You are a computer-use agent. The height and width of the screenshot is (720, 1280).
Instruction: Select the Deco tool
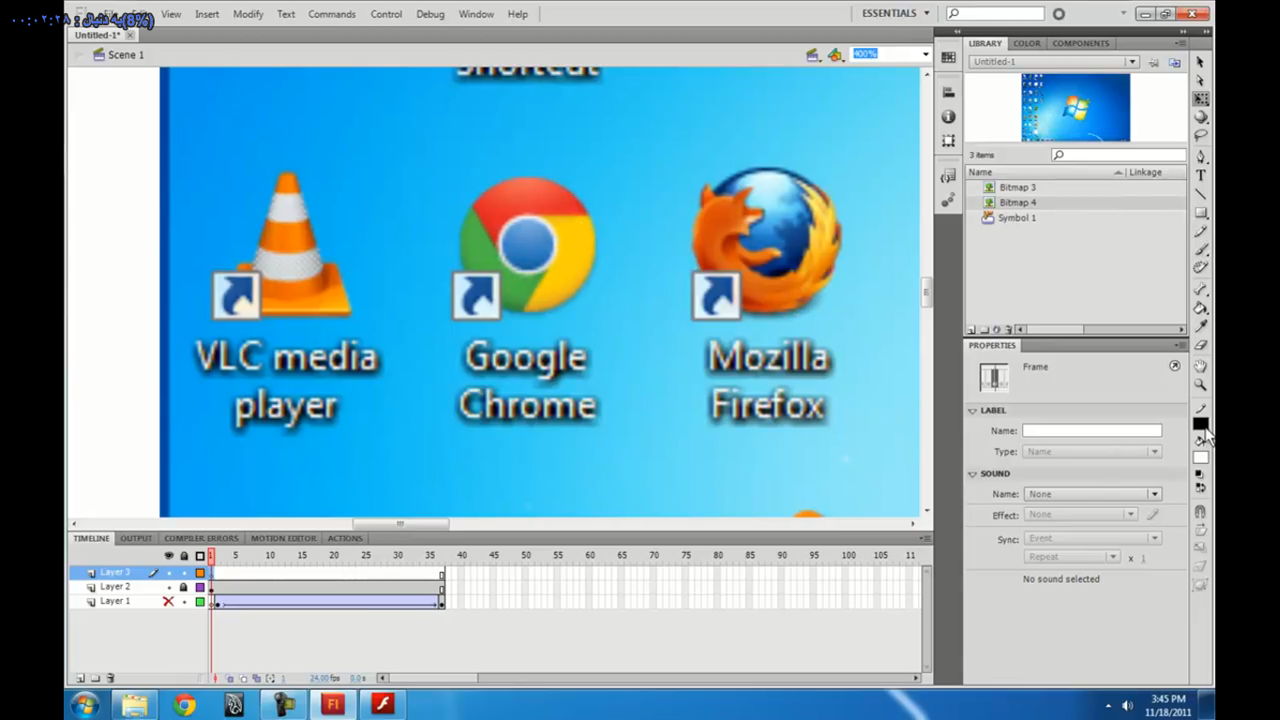1201,266
